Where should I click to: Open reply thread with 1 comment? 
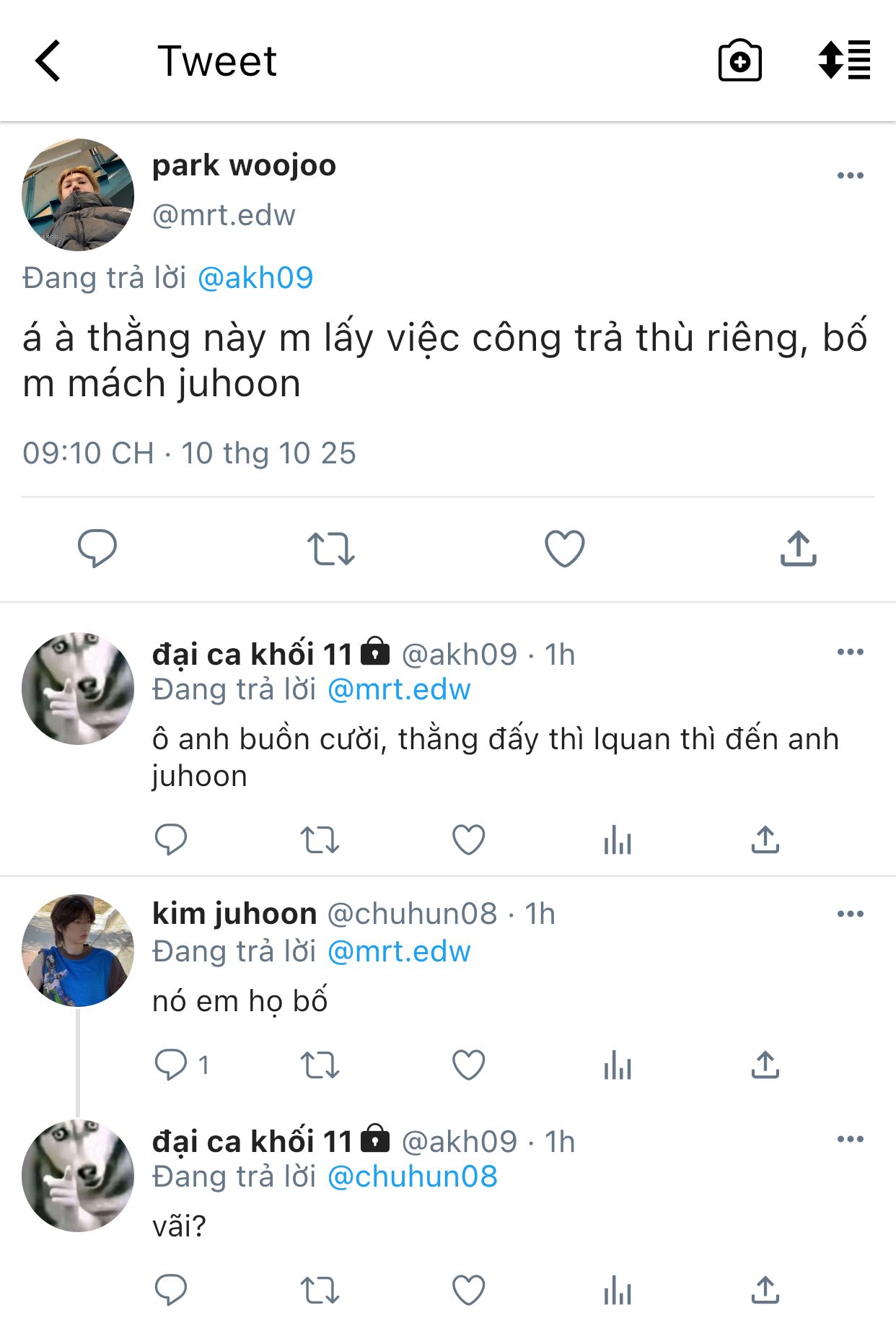[182, 1065]
